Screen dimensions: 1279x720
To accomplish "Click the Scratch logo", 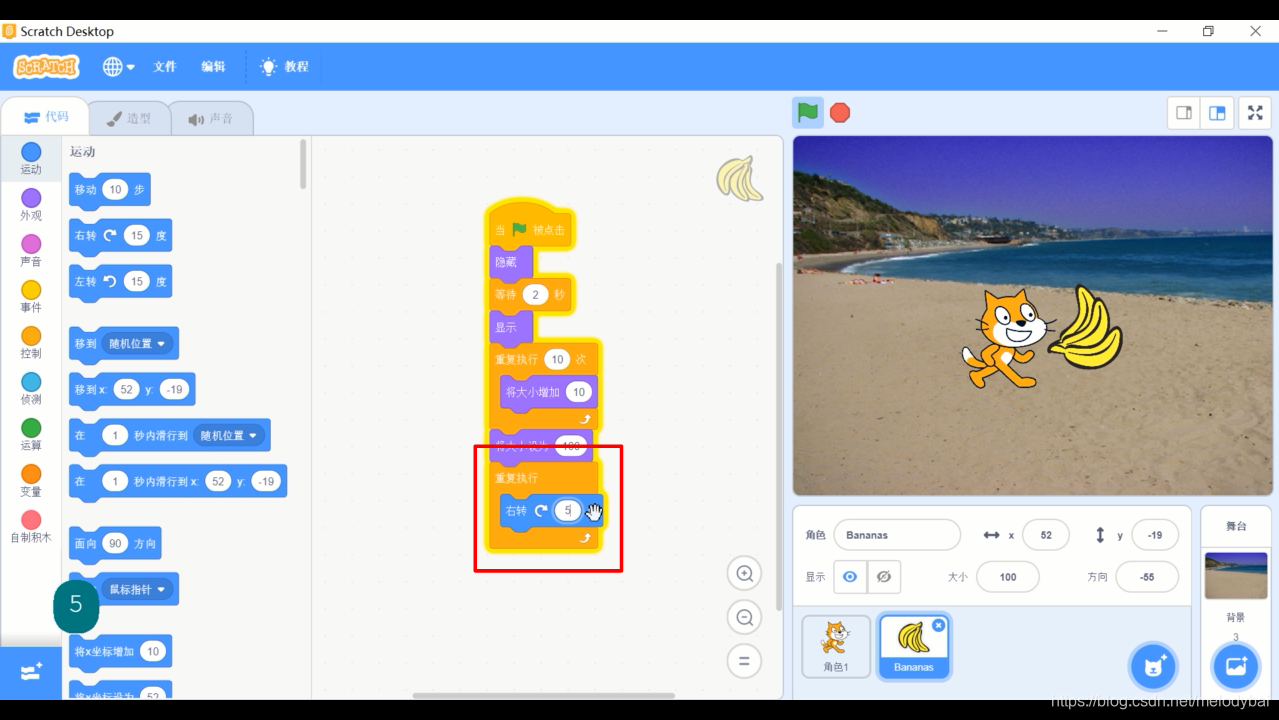I will point(46,67).
